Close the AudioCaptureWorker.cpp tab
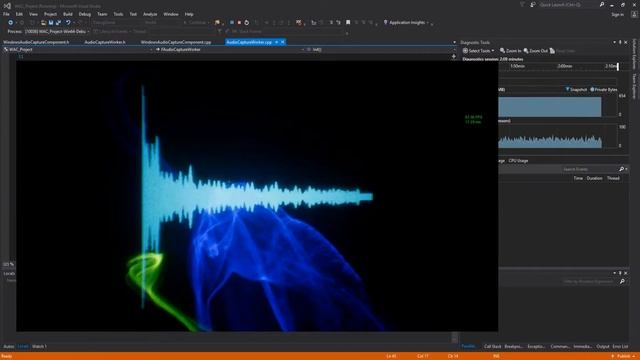 282,42
